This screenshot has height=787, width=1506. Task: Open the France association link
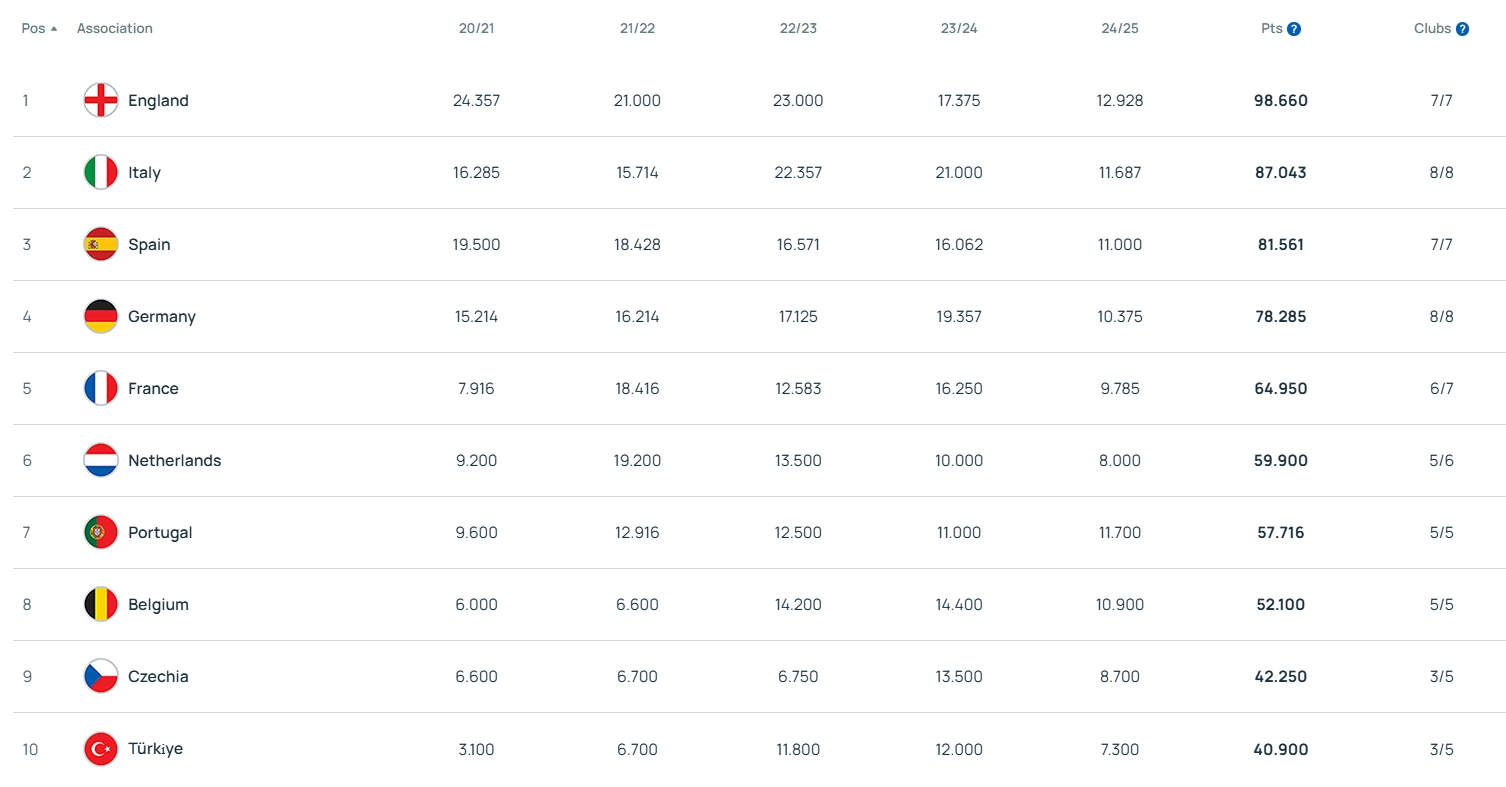(153, 389)
